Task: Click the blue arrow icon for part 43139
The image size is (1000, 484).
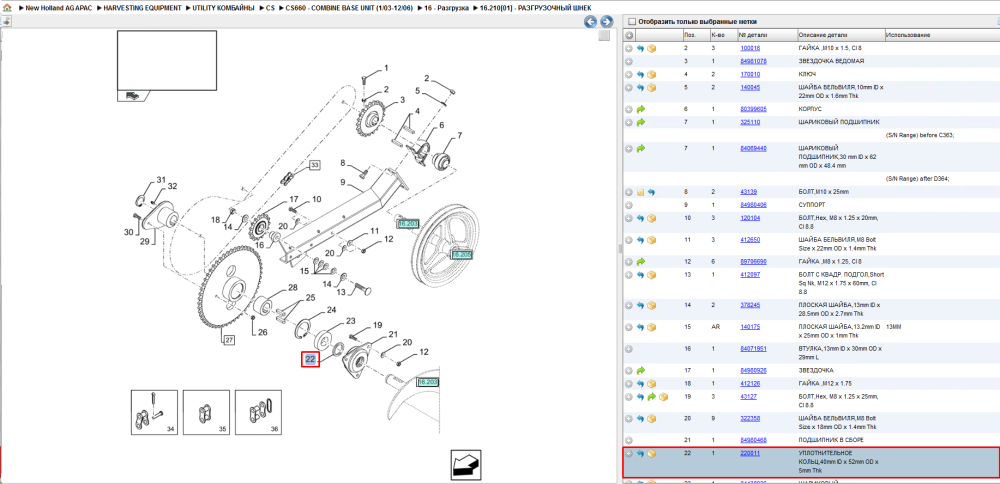Action: [652, 192]
